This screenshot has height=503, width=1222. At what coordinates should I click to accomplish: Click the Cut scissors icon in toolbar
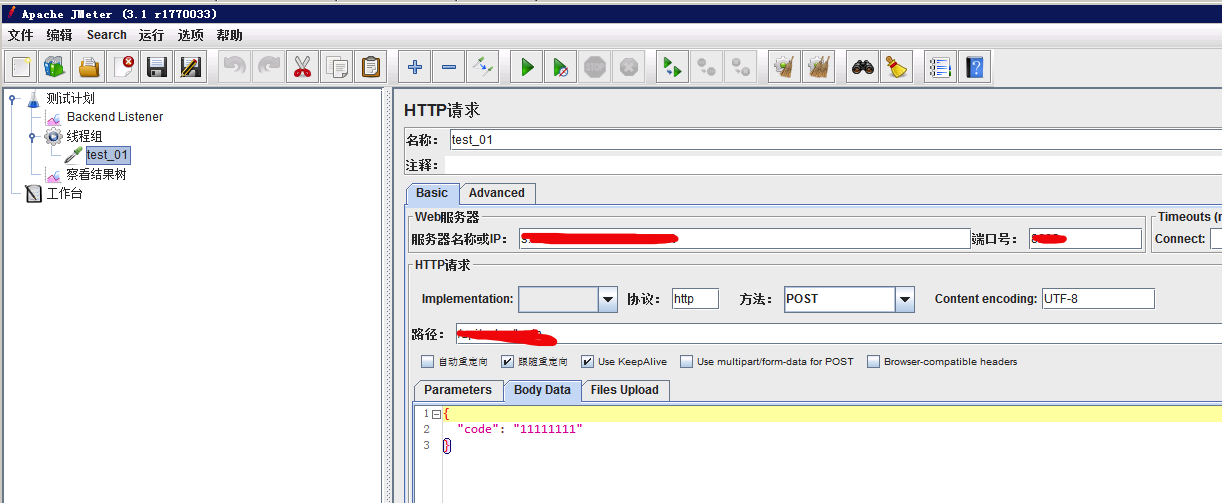coord(302,68)
